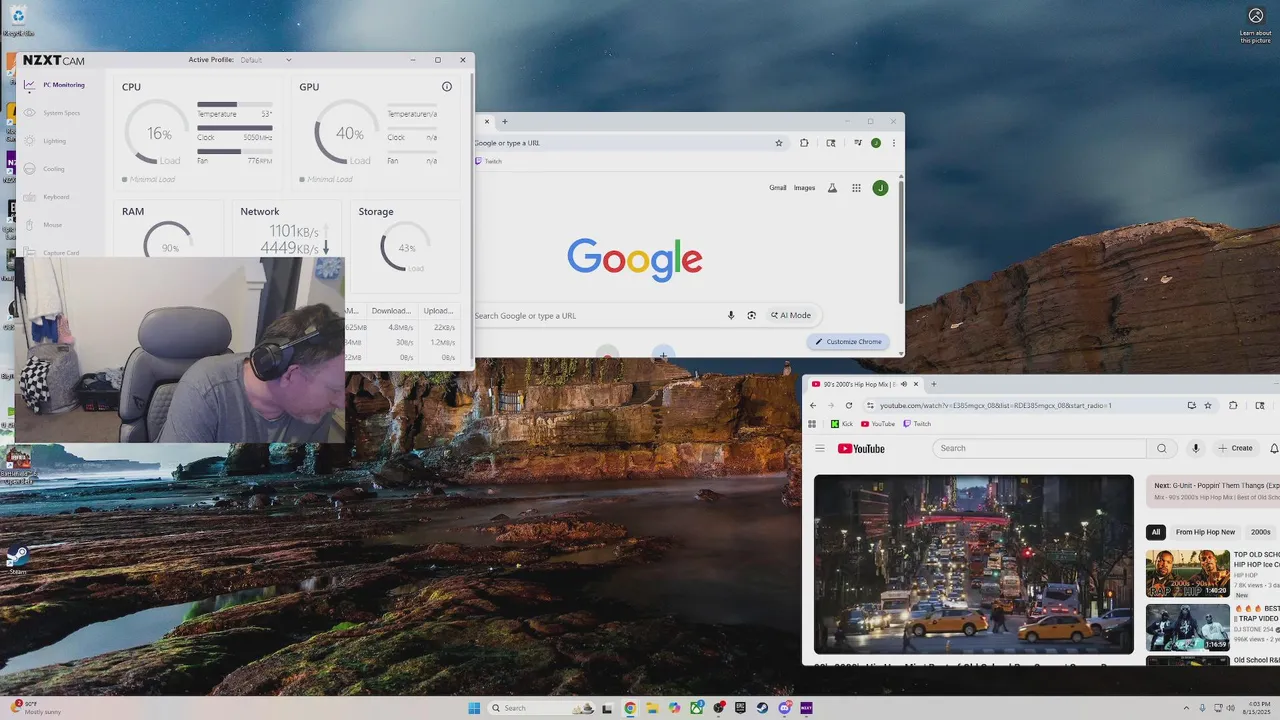The width and height of the screenshot is (1280, 720).
Task: Click Customize Chrome button
Action: tap(848, 342)
